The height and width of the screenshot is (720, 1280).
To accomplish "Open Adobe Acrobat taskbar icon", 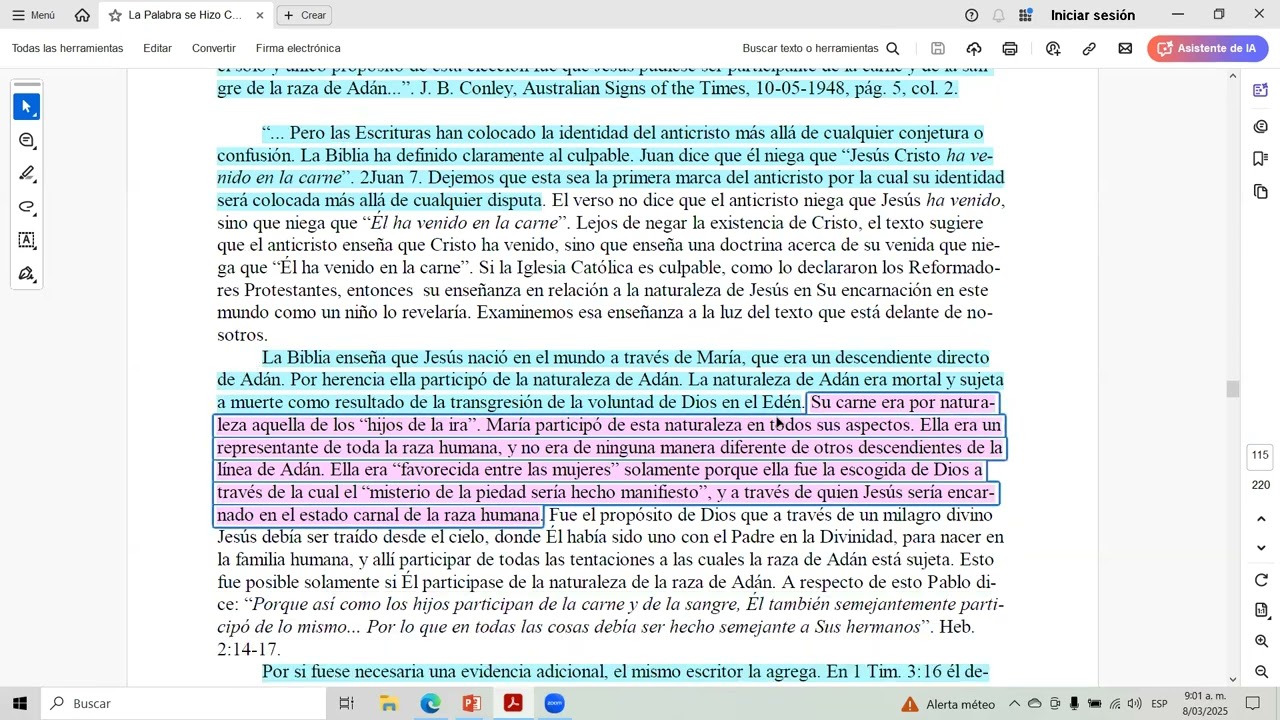I will click(513, 704).
